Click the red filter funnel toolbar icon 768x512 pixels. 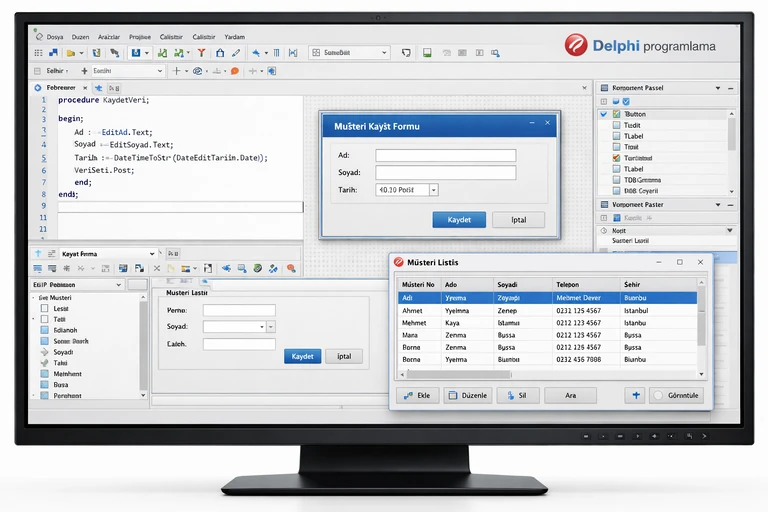pyautogui.click(x=202, y=52)
